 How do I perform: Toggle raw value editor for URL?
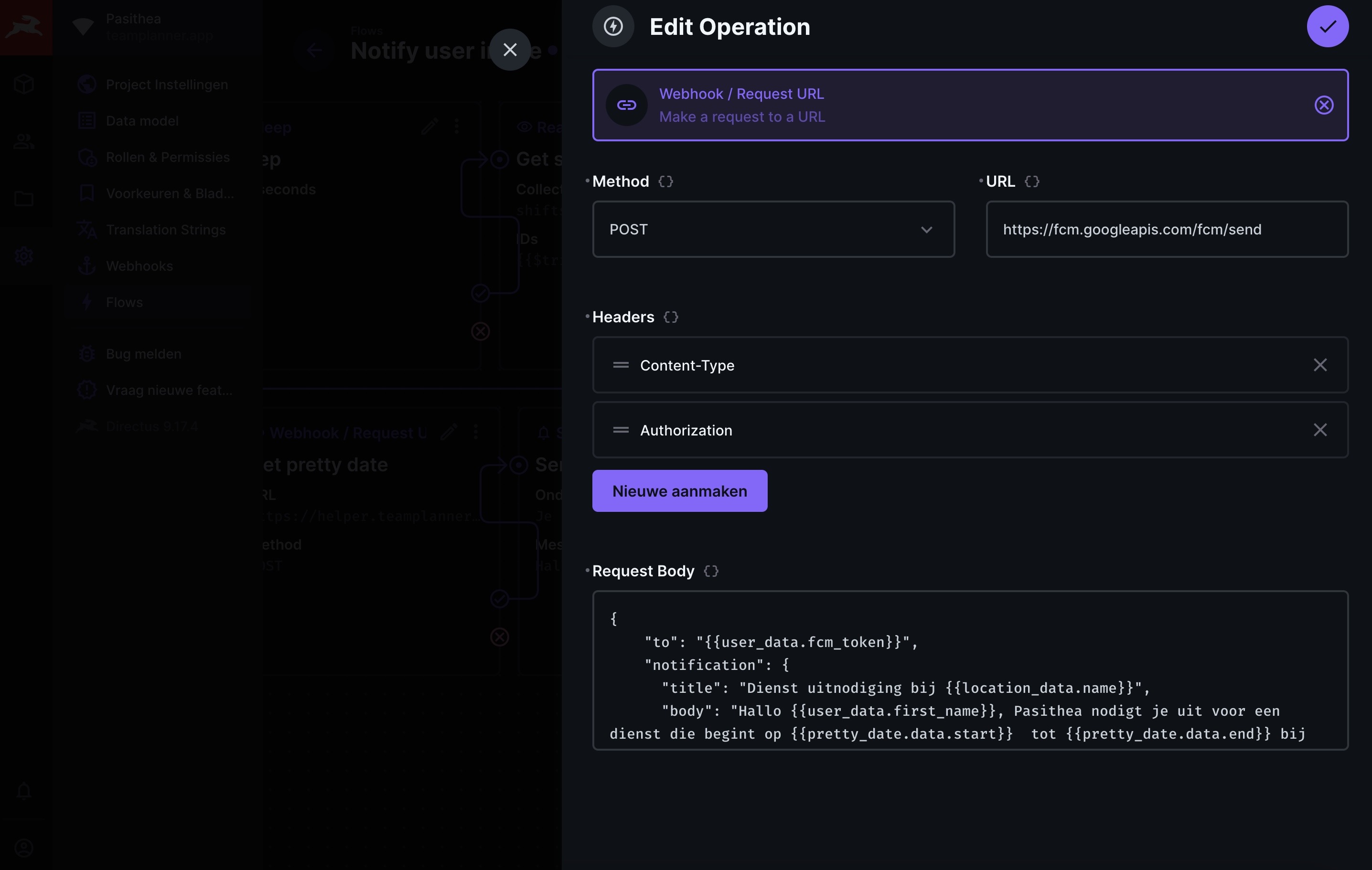(1032, 181)
